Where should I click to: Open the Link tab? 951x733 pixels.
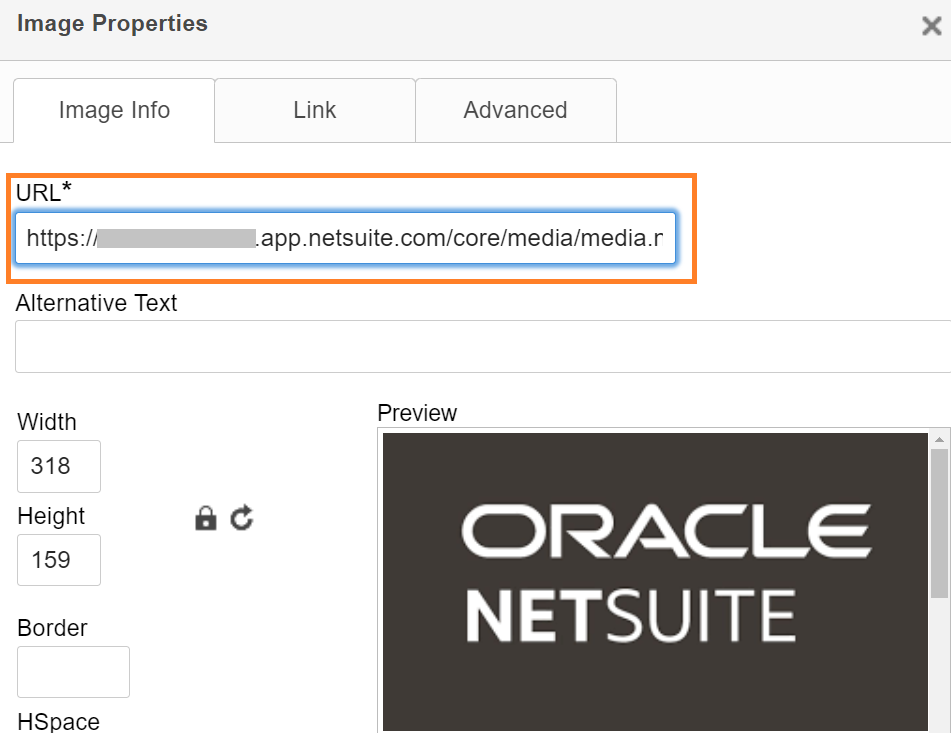pyautogui.click(x=315, y=110)
